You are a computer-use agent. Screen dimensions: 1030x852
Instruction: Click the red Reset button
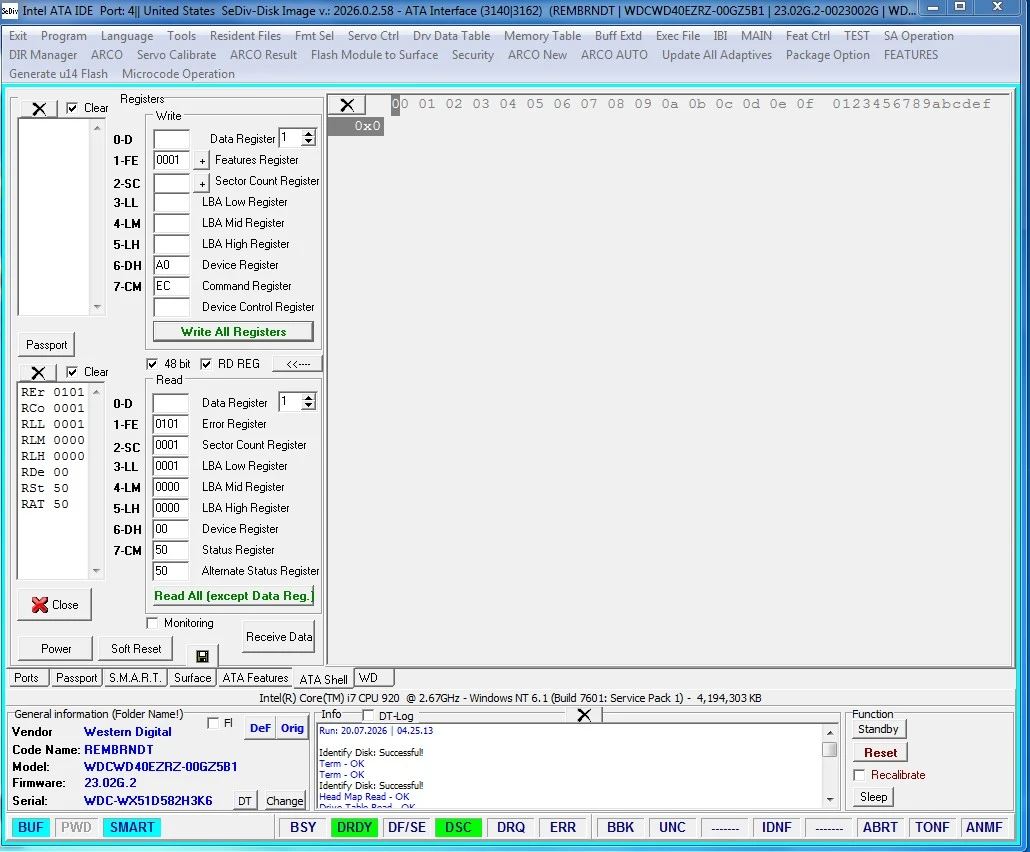(880, 753)
